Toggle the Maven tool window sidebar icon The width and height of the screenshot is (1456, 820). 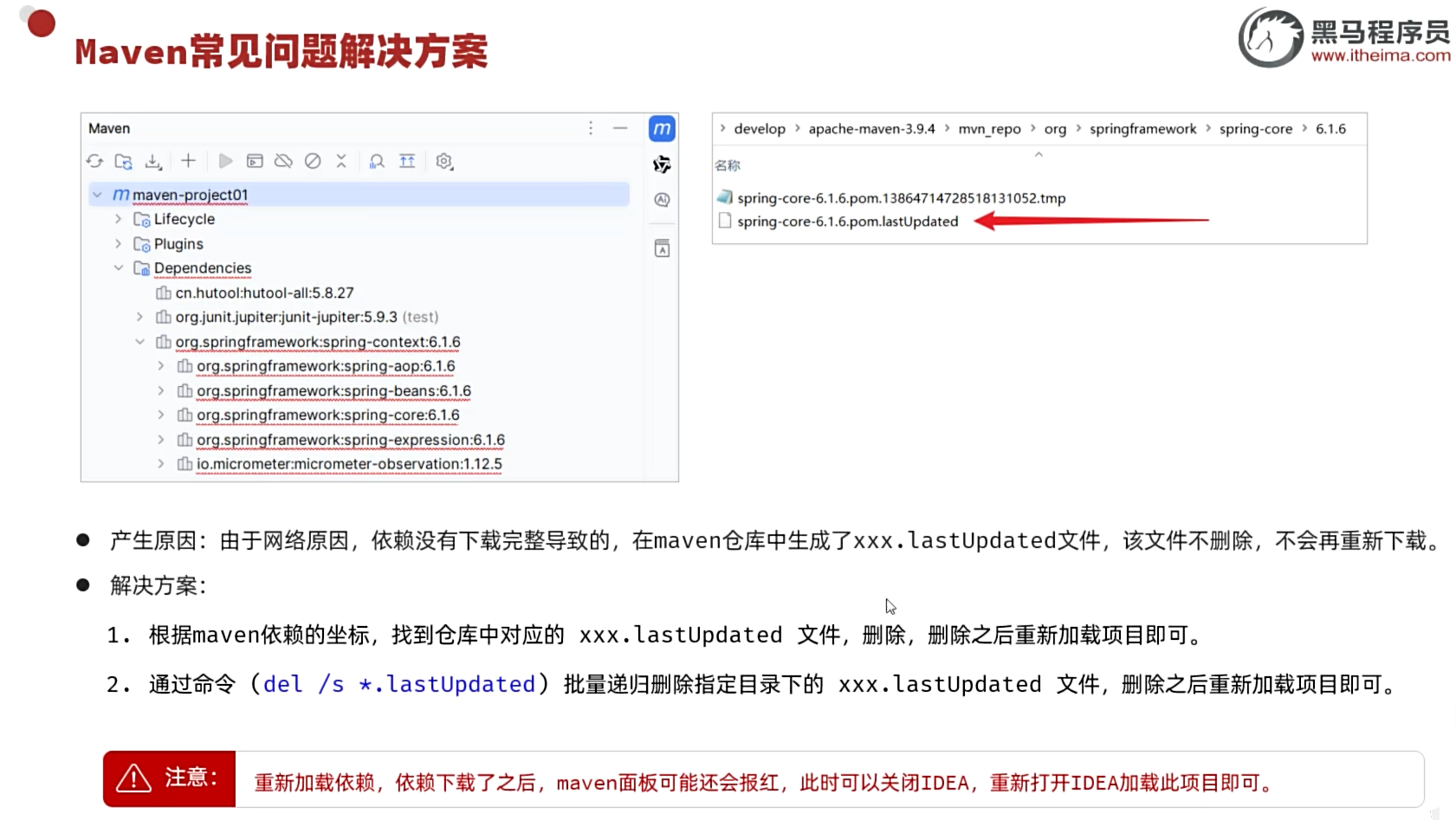point(661,128)
